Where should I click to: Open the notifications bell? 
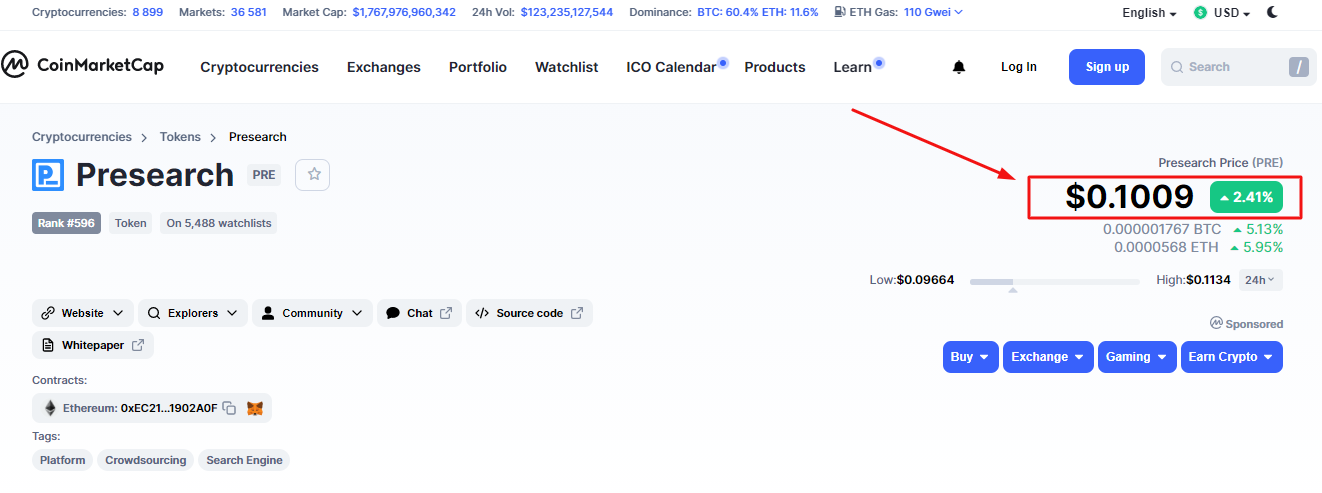(x=959, y=67)
